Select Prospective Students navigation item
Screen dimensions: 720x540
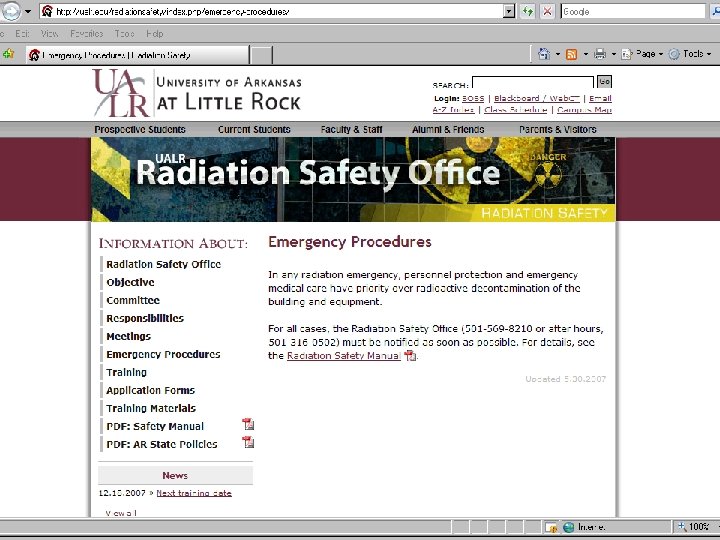140,129
